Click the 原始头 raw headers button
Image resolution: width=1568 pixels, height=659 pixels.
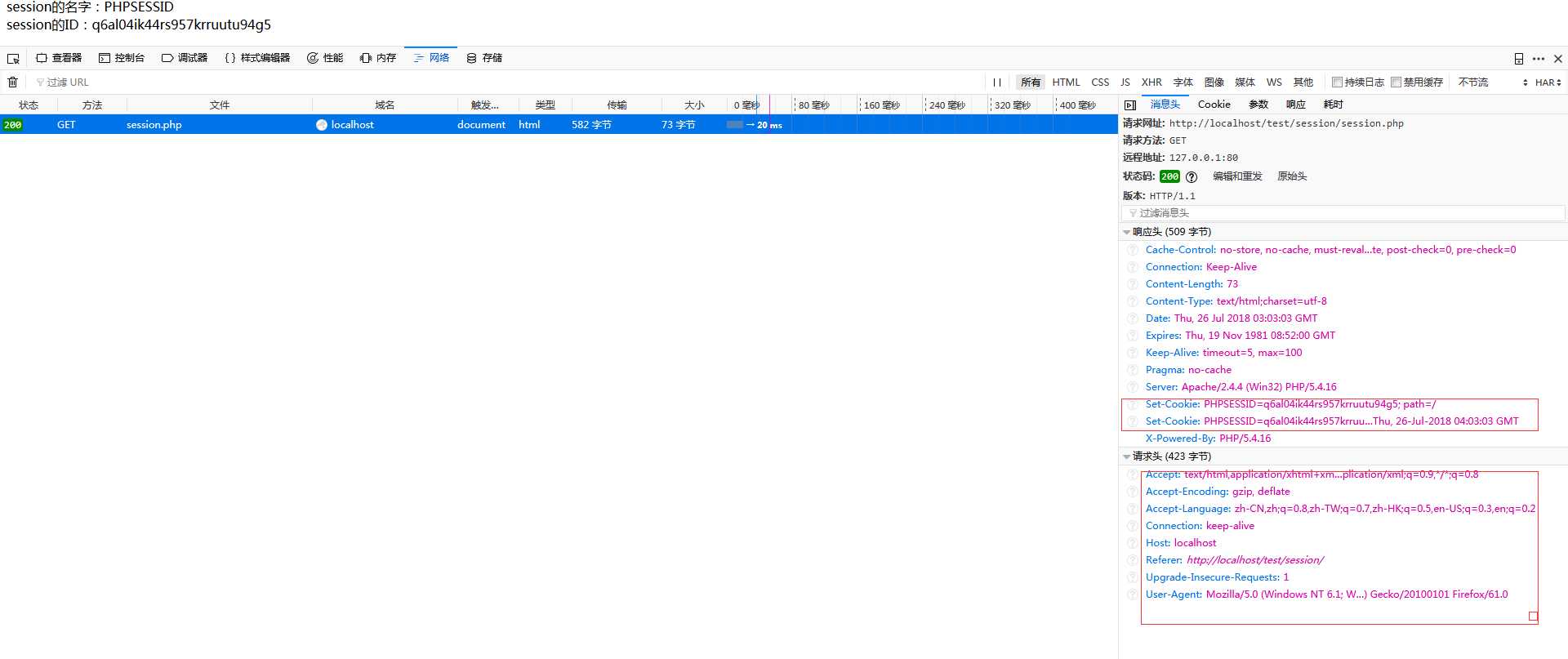[x=1292, y=176]
